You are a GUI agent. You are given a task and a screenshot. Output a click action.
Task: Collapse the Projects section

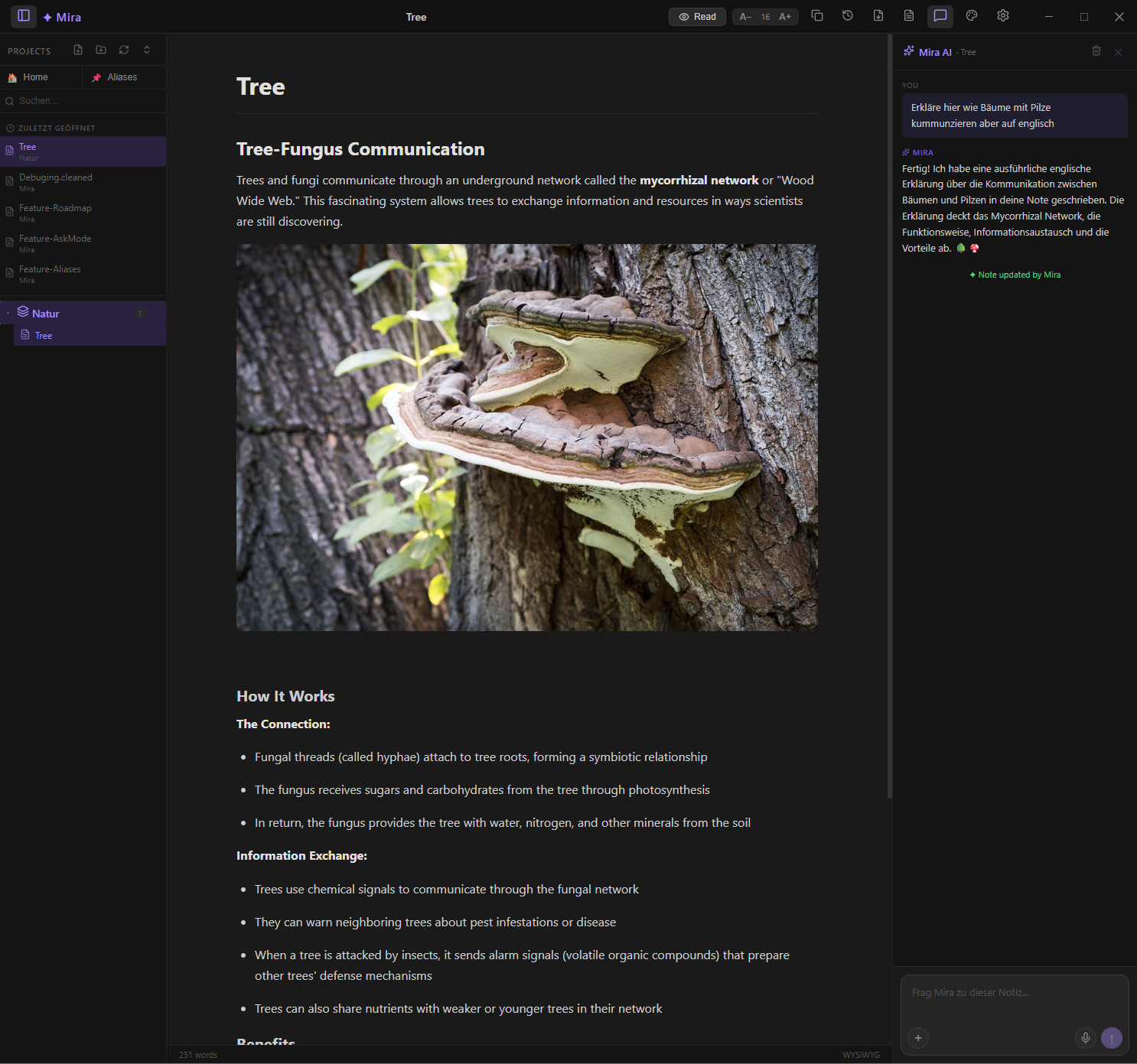pyautogui.click(x=147, y=50)
